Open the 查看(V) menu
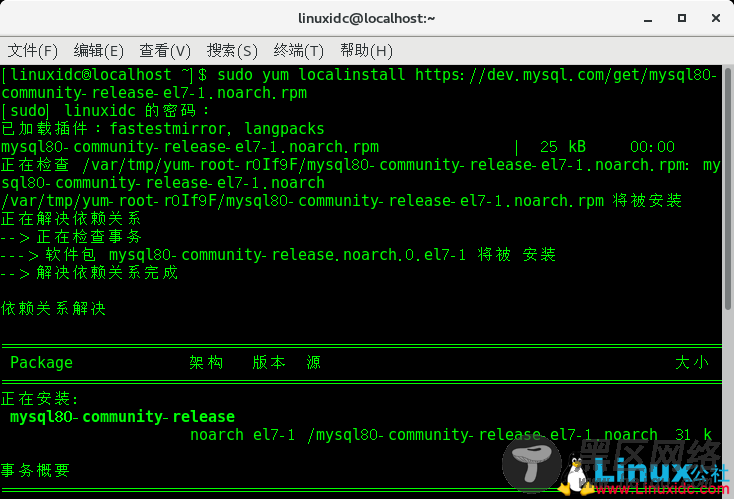The image size is (734, 499). pyautogui.click(x=165, y=51)
